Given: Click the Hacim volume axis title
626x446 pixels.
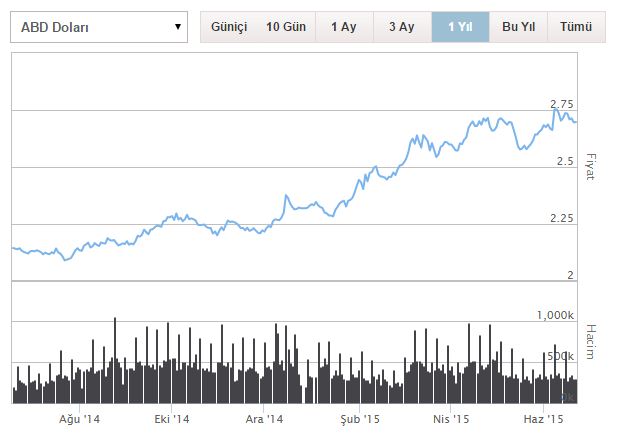Looking at the screenshot, I should click(589, 343).
